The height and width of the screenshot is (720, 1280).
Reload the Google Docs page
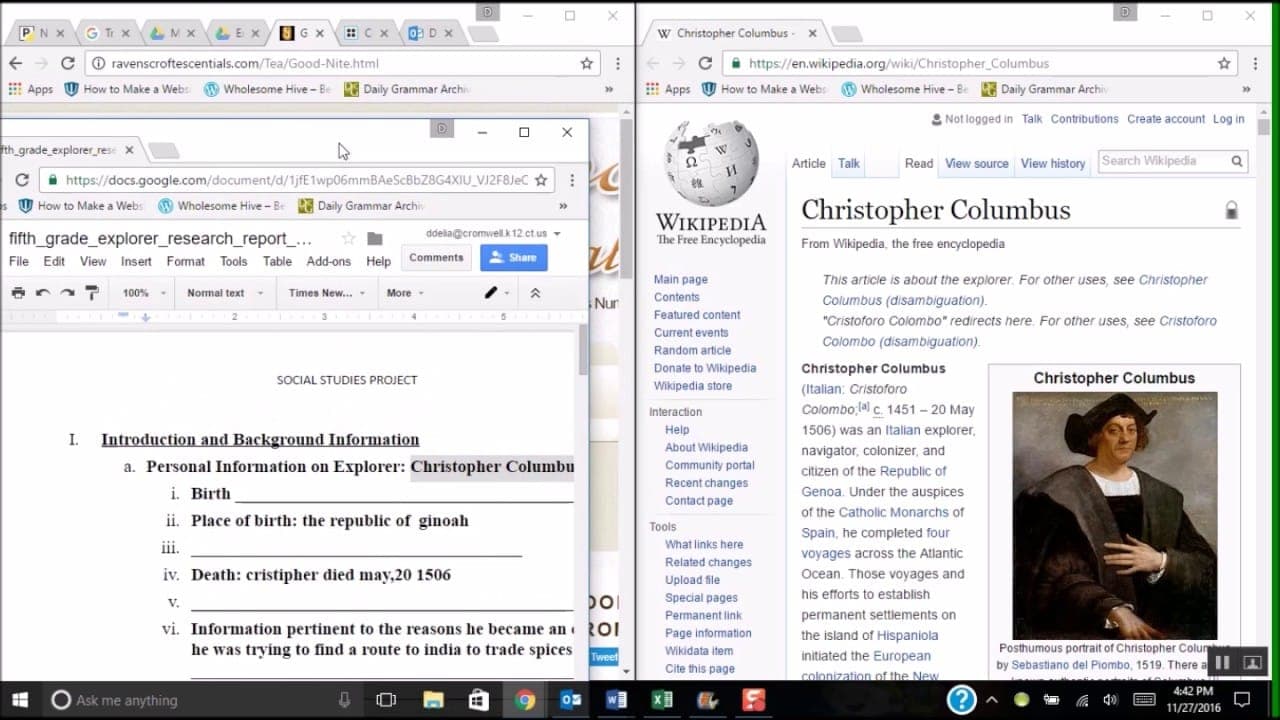pos(22,180)
